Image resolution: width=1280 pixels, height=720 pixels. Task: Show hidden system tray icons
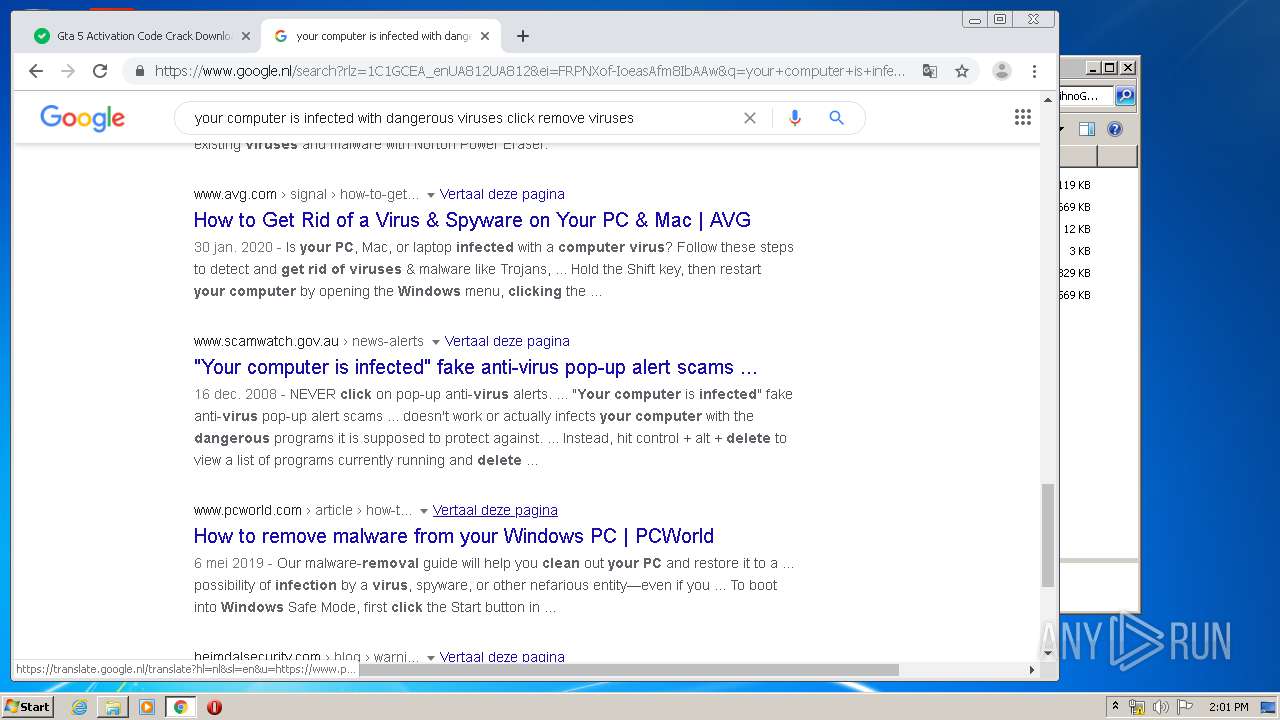[1116, 707]
